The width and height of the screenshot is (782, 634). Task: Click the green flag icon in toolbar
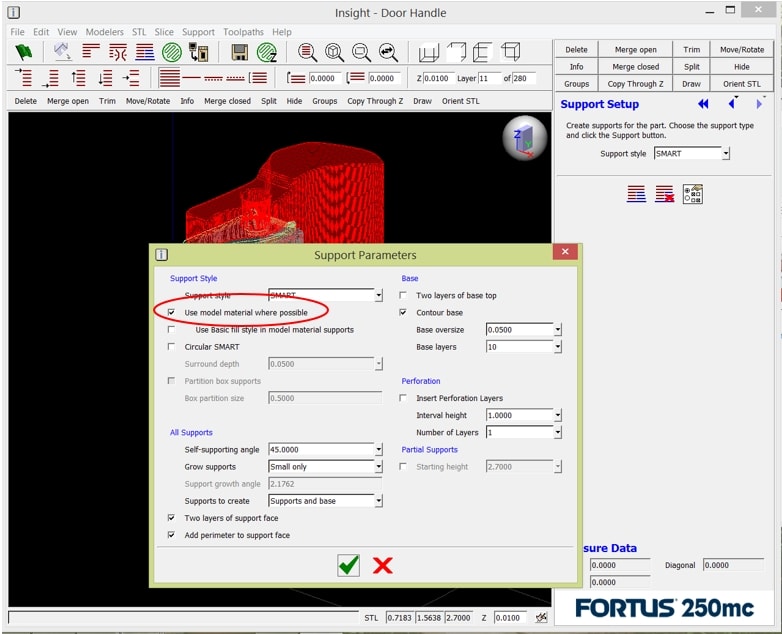pyautogui.click(x=24, y=53)
